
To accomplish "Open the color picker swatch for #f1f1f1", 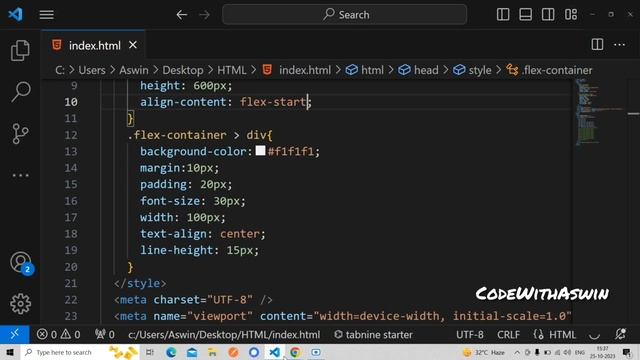I will (x=260, y=151).
